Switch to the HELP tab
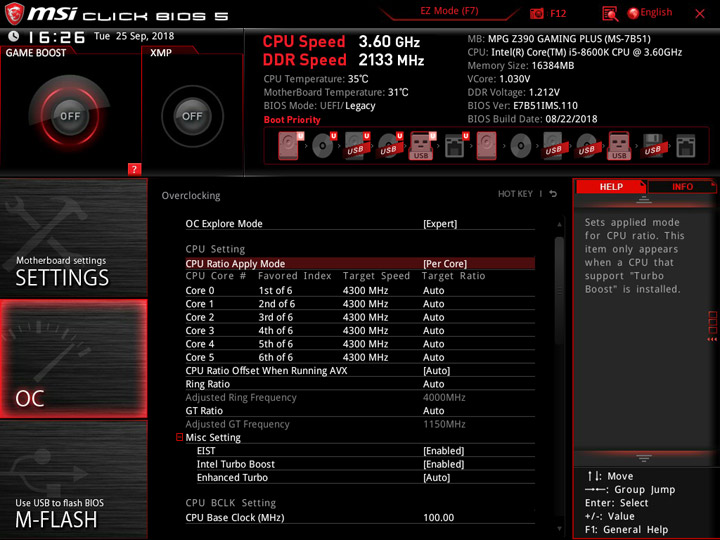Screen dimensions: 720x540 [x=611, y=186]
